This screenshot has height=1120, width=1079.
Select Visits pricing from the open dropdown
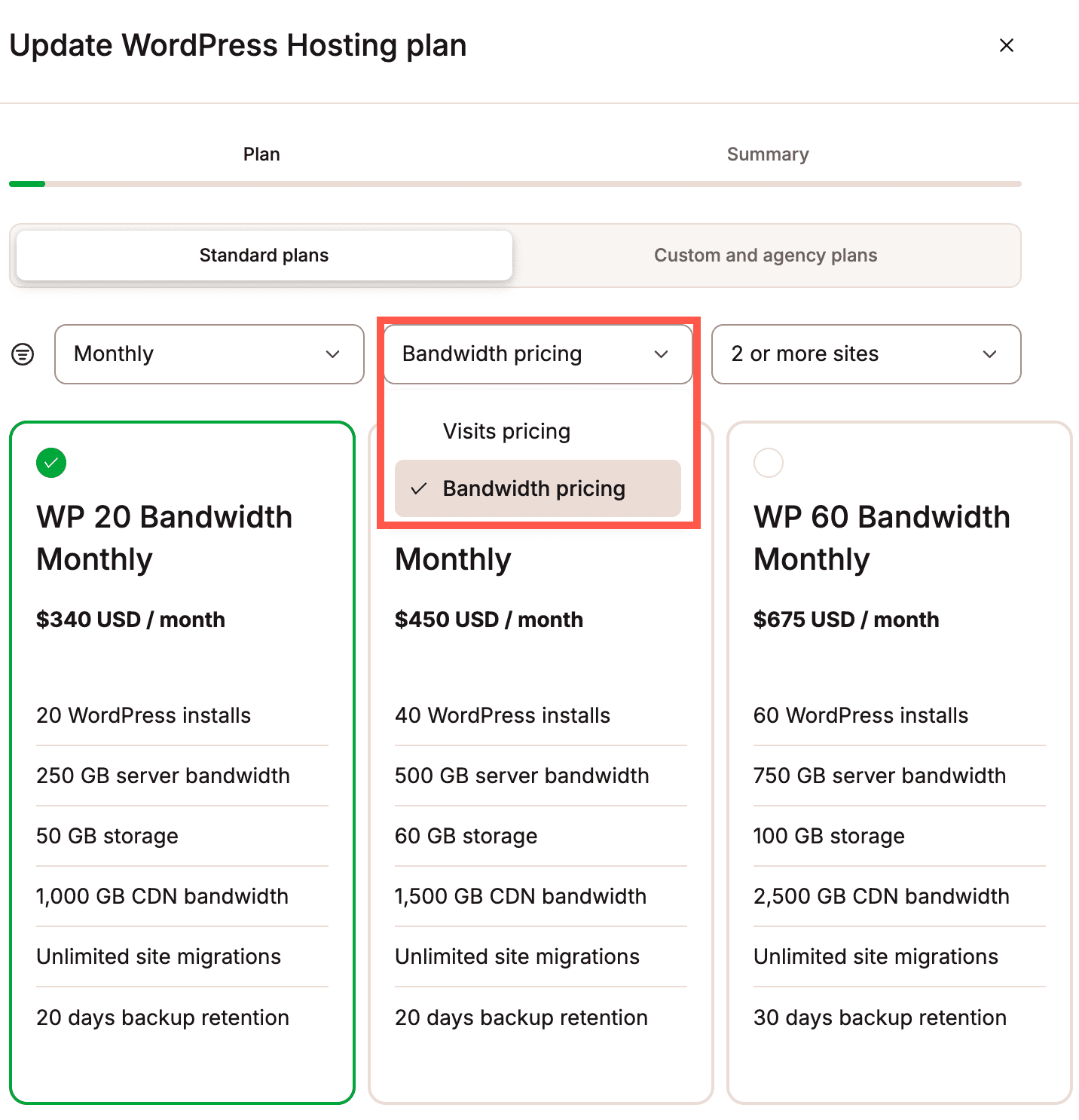[507, 430]
